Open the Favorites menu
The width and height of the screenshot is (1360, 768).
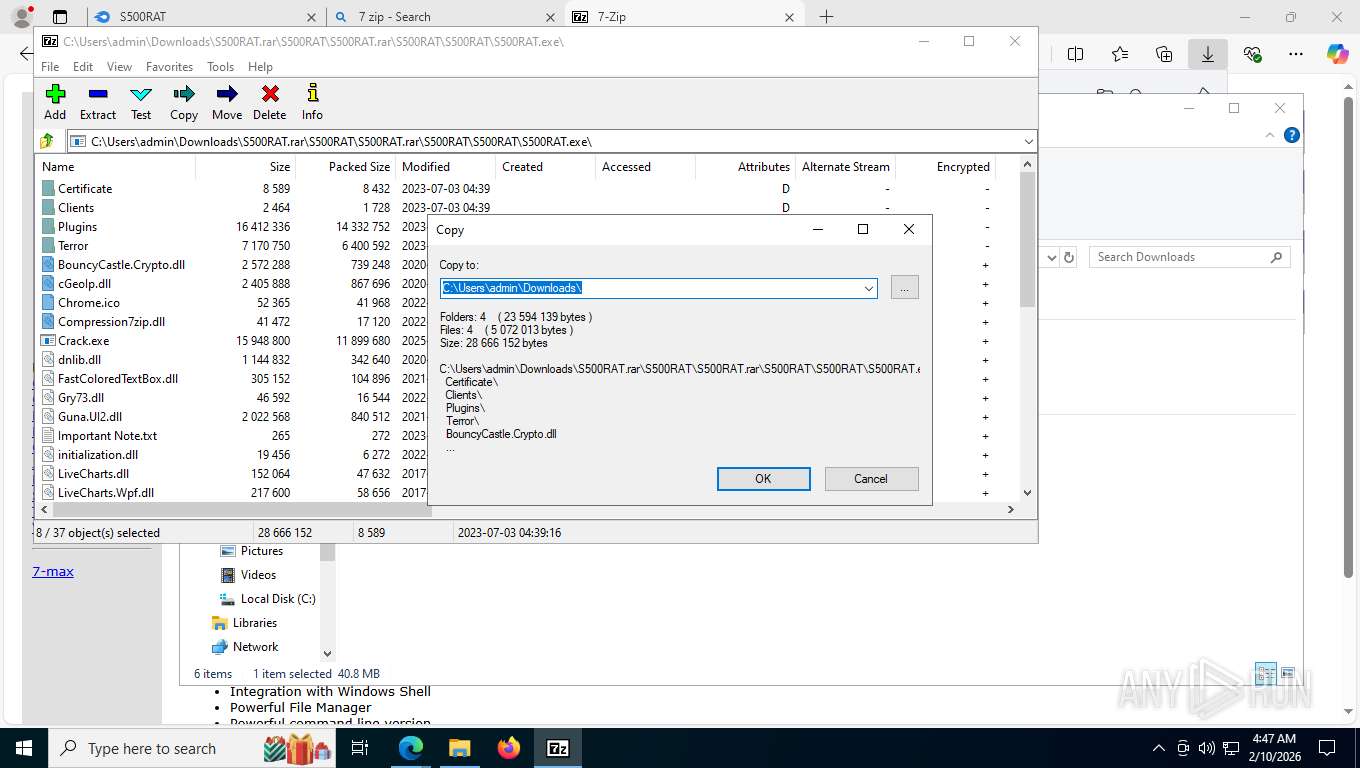point(169,66)
